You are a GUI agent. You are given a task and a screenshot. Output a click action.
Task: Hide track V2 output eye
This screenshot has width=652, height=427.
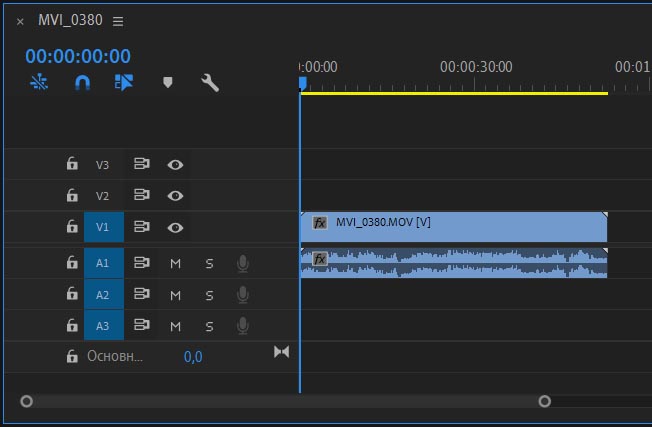tap(175, 196)
